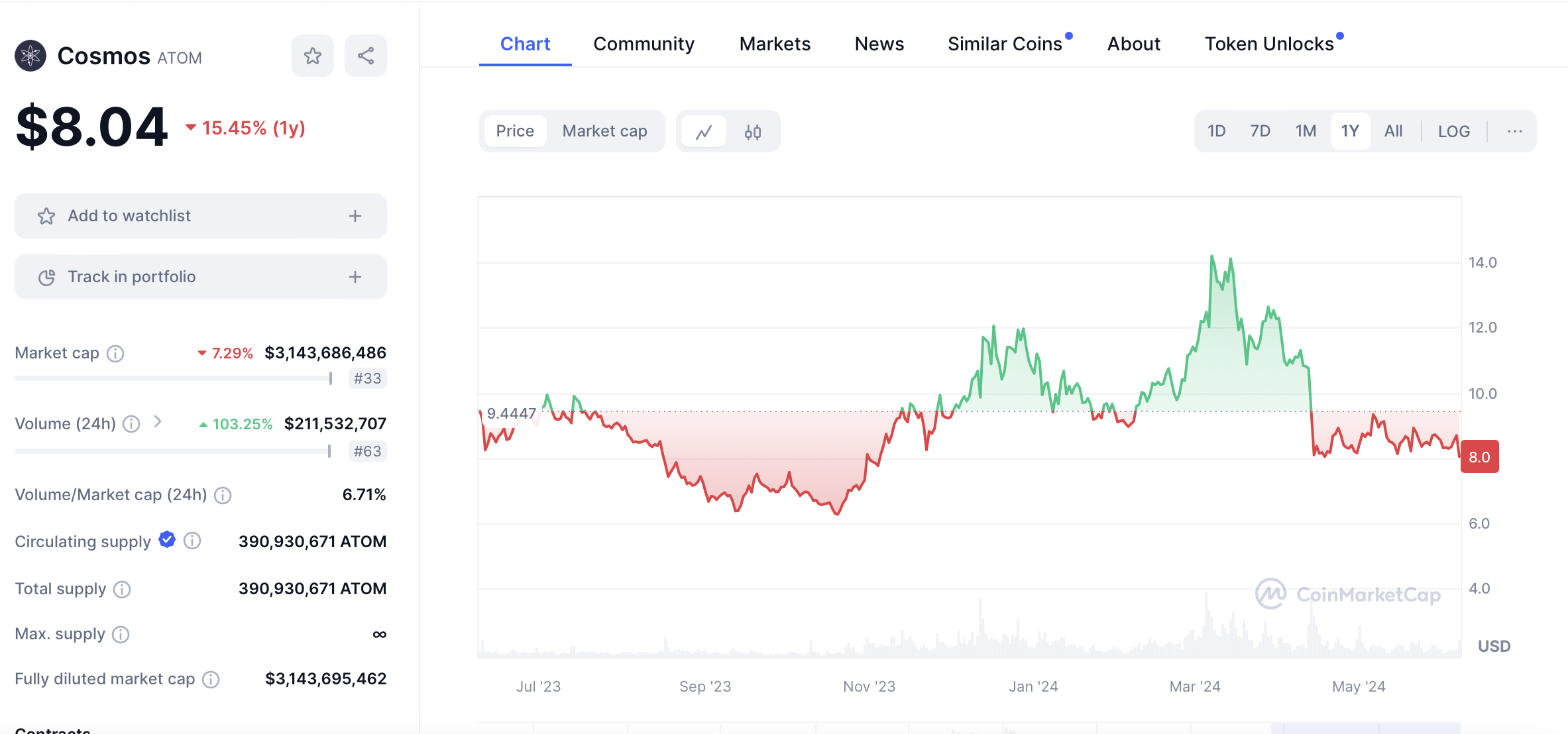Click Circulating supply info icon
Image resolution: width=1568 pixels, height=734 pixels.
click(x=192, y=541)
